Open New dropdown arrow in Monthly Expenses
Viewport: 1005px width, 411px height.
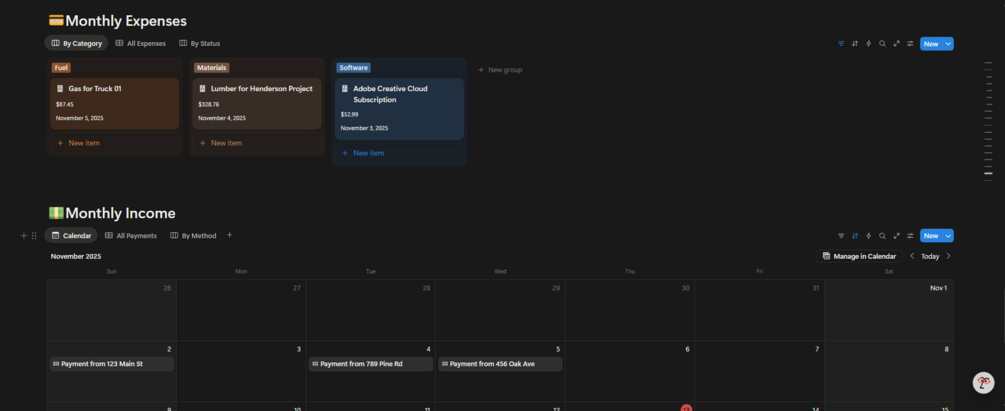coord(949,44)
